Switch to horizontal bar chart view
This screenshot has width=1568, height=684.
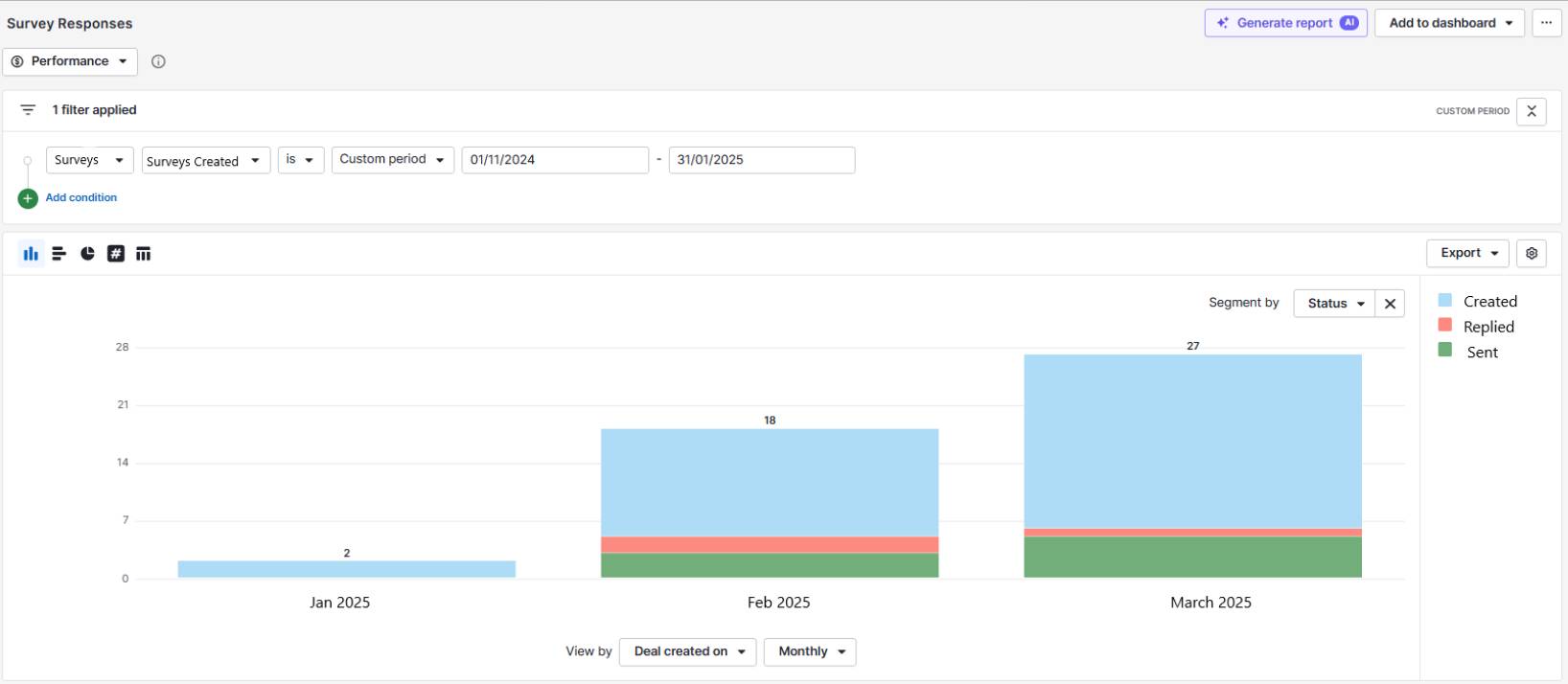click(58, 254)
